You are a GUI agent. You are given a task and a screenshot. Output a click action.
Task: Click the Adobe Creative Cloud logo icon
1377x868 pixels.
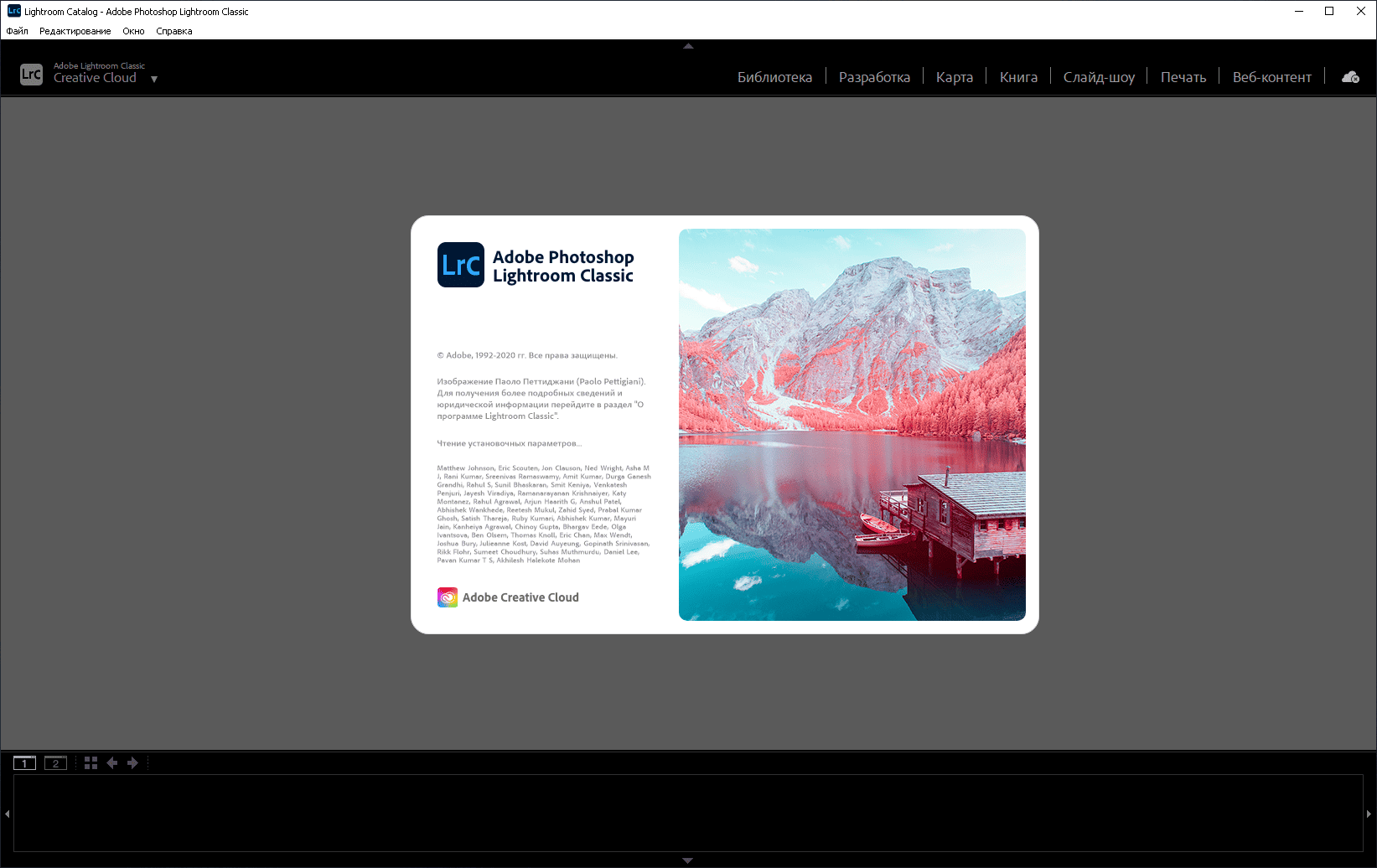[x=448, y=597]
